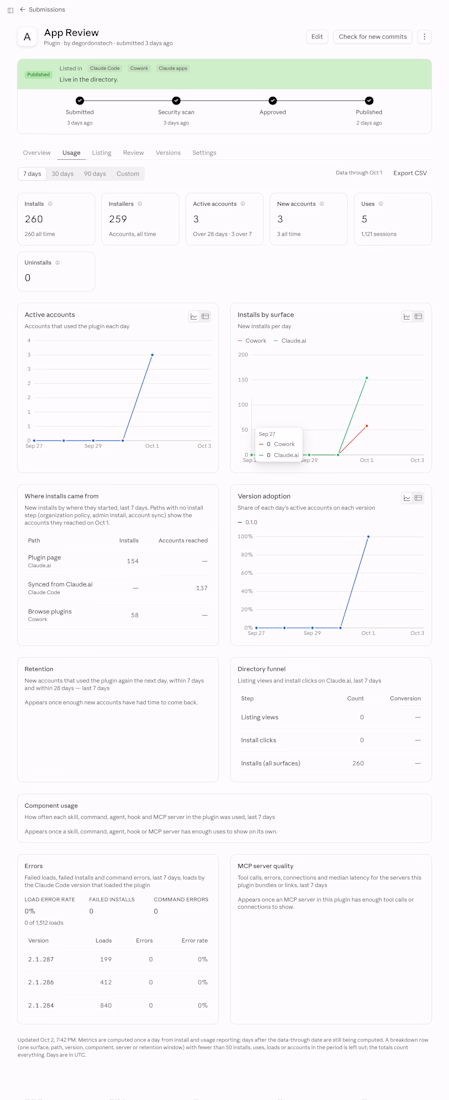Viewport: 449px width, 1100px height.
Task: Show info icon for Uses metric
Action: click(x=381, y=204)
